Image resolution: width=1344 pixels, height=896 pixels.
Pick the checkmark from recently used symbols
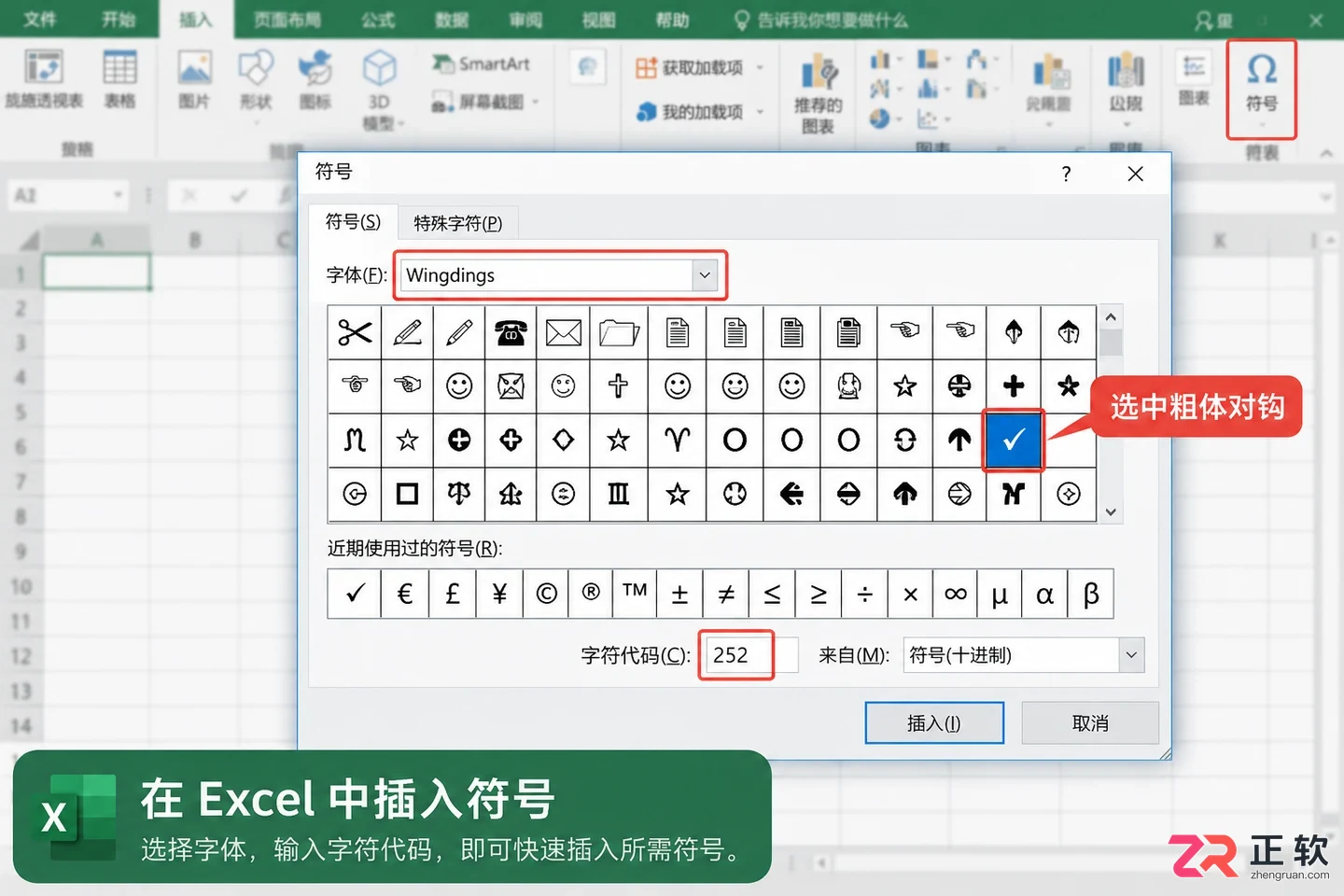(355, 595)
